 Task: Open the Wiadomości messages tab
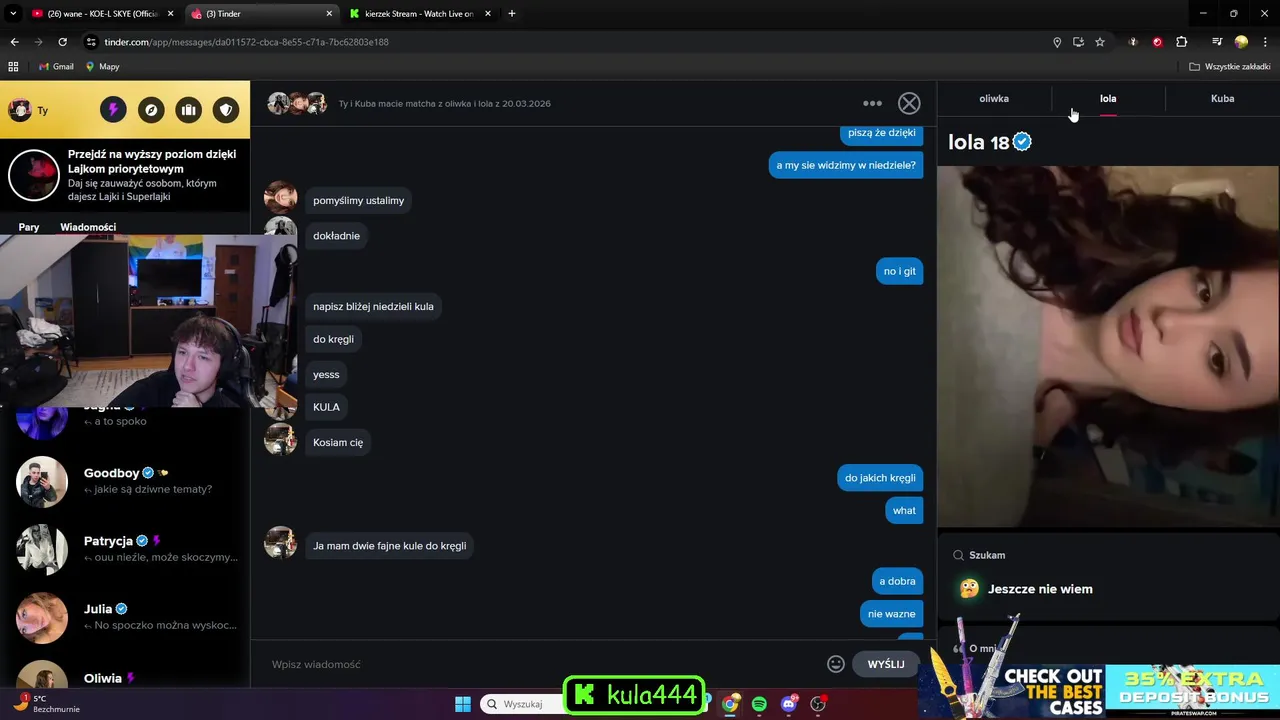pos(88,227)
